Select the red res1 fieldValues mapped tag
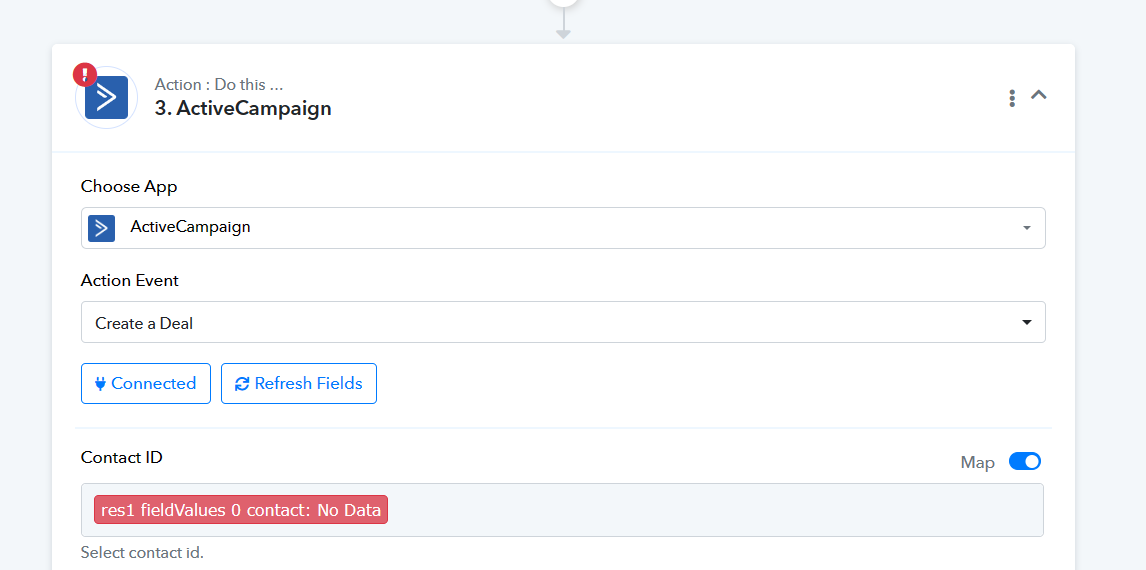The image size is (1146, 570). [x=241, y=510]
